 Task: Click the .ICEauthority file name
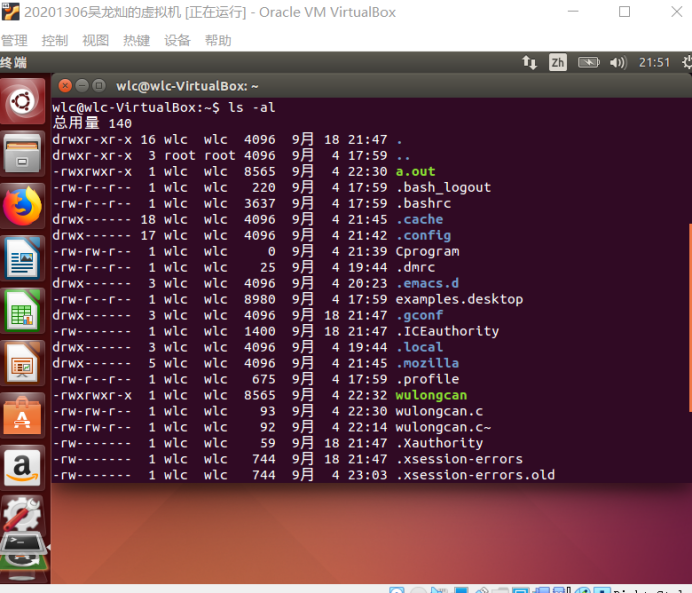[448, 331]
